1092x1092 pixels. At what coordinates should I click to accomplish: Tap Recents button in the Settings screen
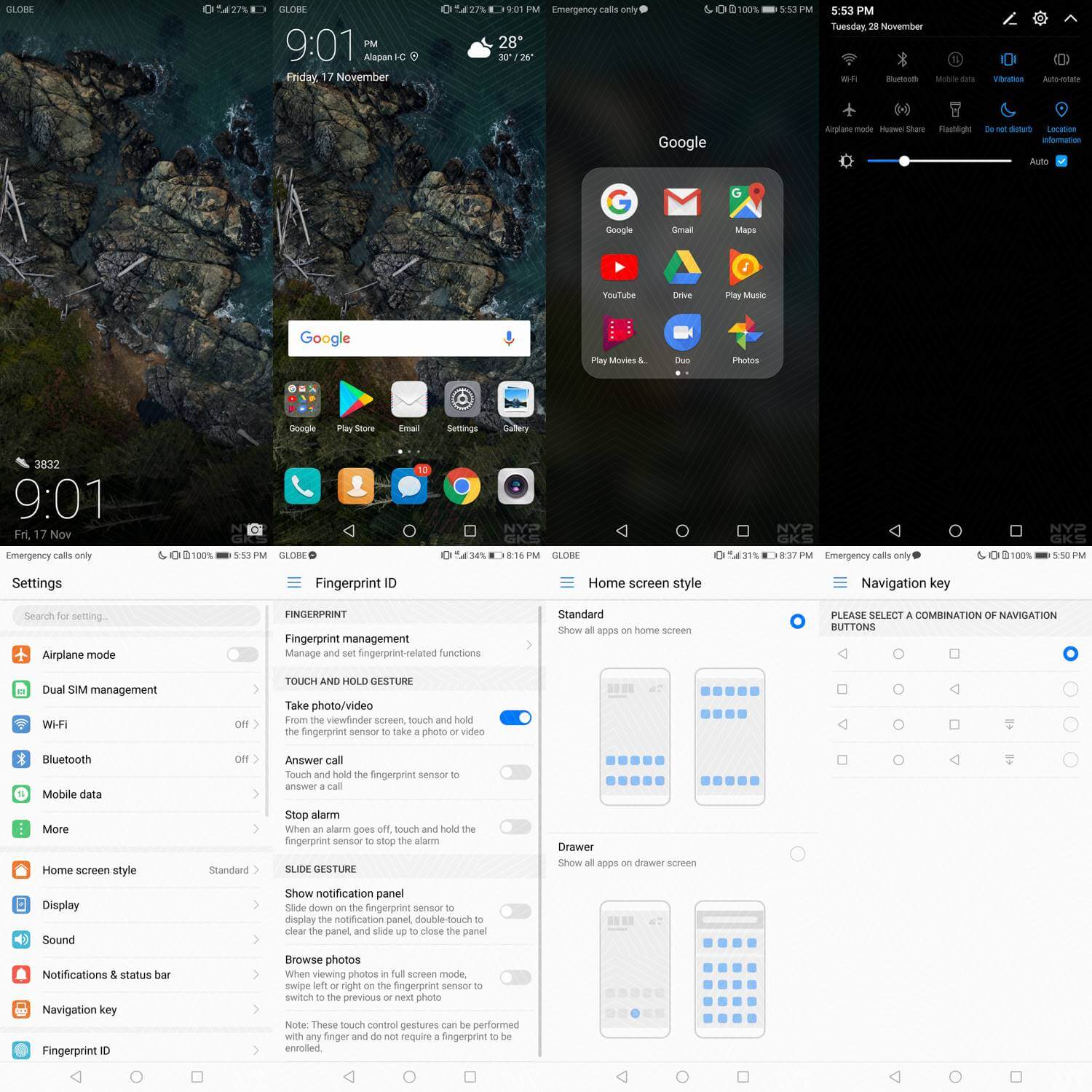click(197, 1076)
